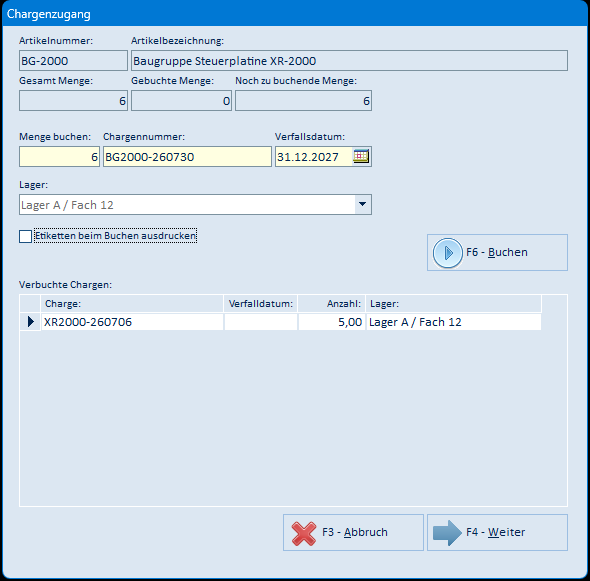Click the Verfalldatum column header

[x=260, y=304]
